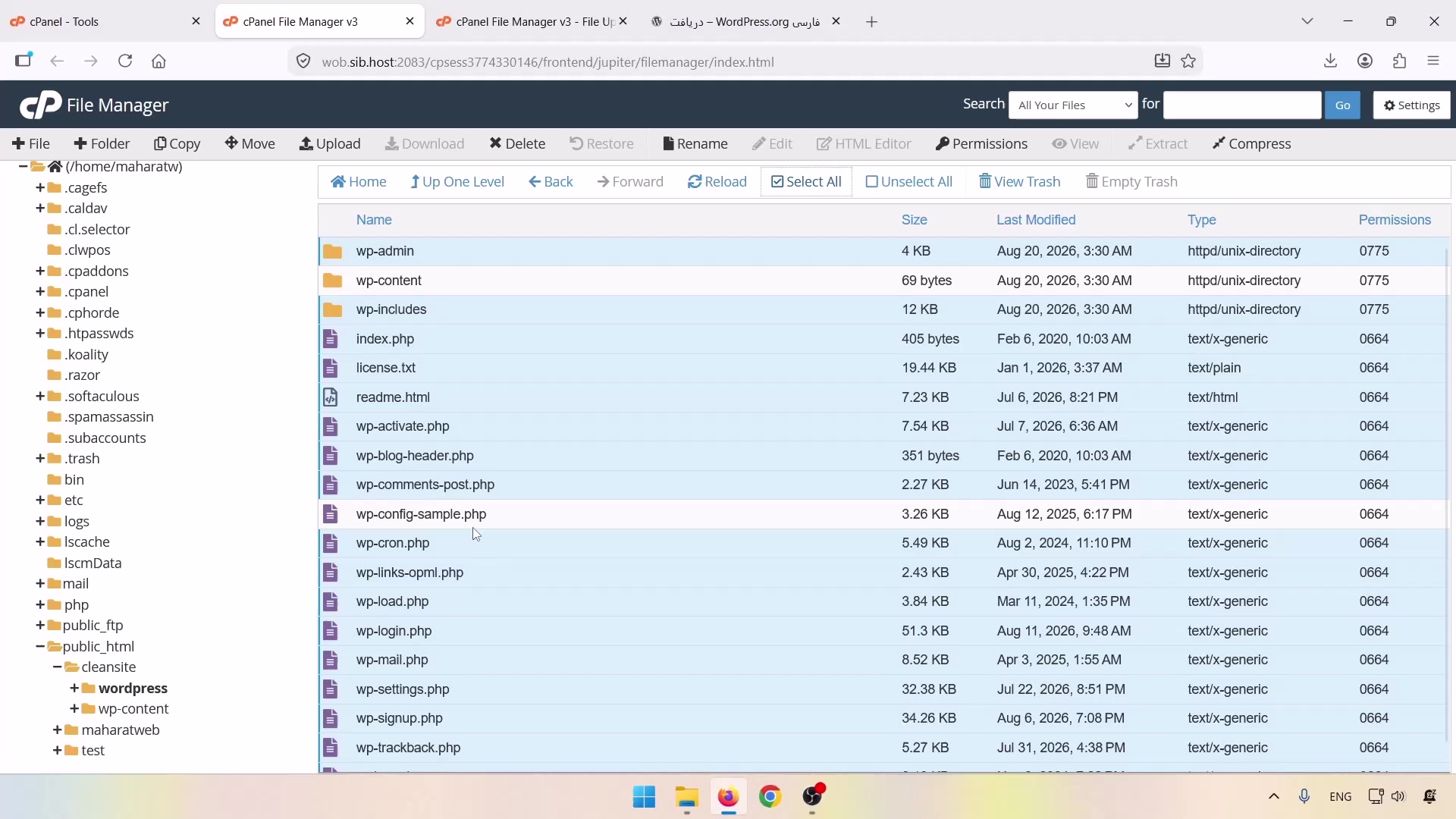Click the wp-config-sample.php file icon

[x=331, y=514]
